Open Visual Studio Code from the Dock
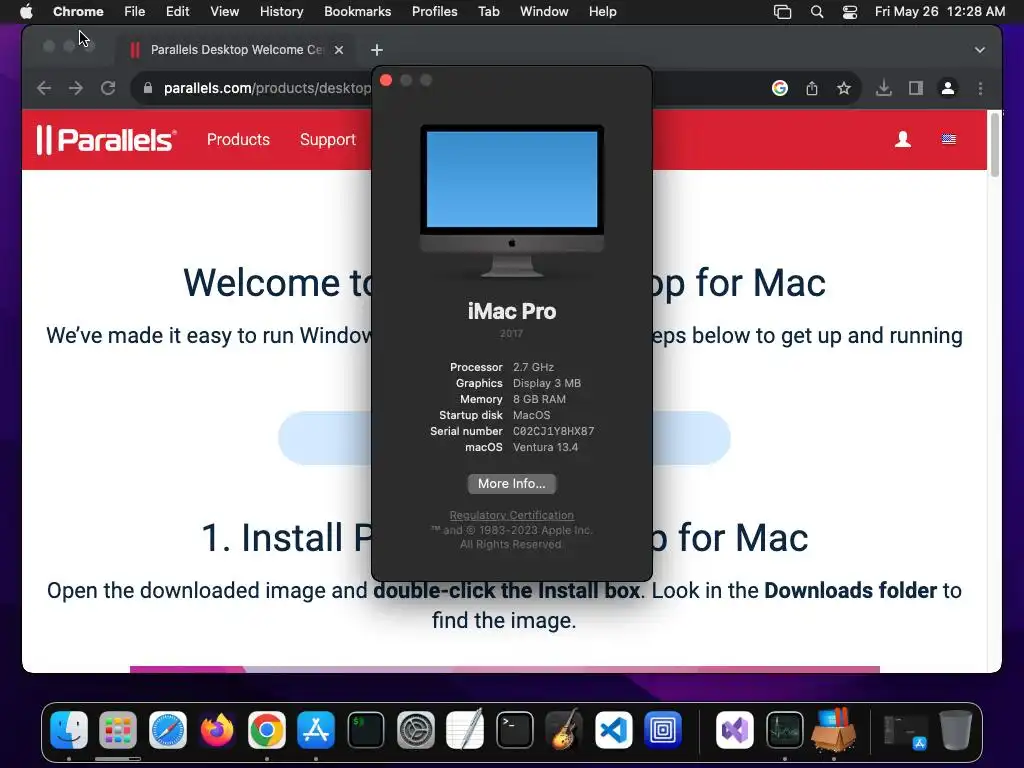 pos(614,729)
